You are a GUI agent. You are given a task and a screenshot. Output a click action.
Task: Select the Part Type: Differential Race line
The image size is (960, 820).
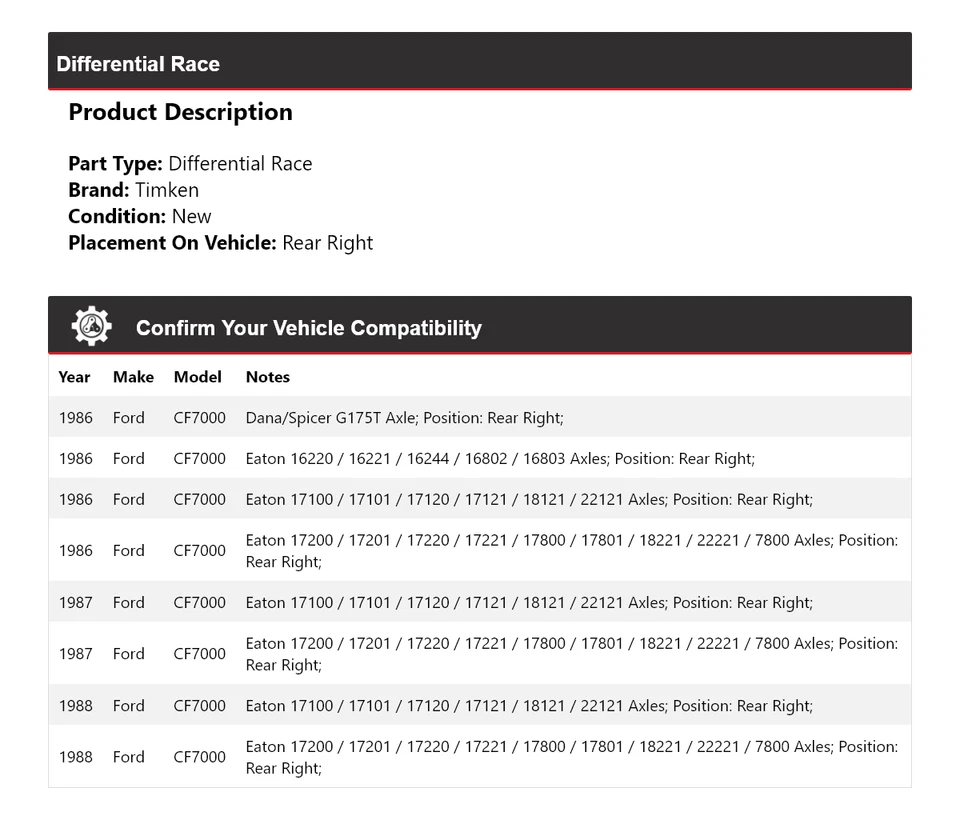pyautogui.click(x=190, y=164)
